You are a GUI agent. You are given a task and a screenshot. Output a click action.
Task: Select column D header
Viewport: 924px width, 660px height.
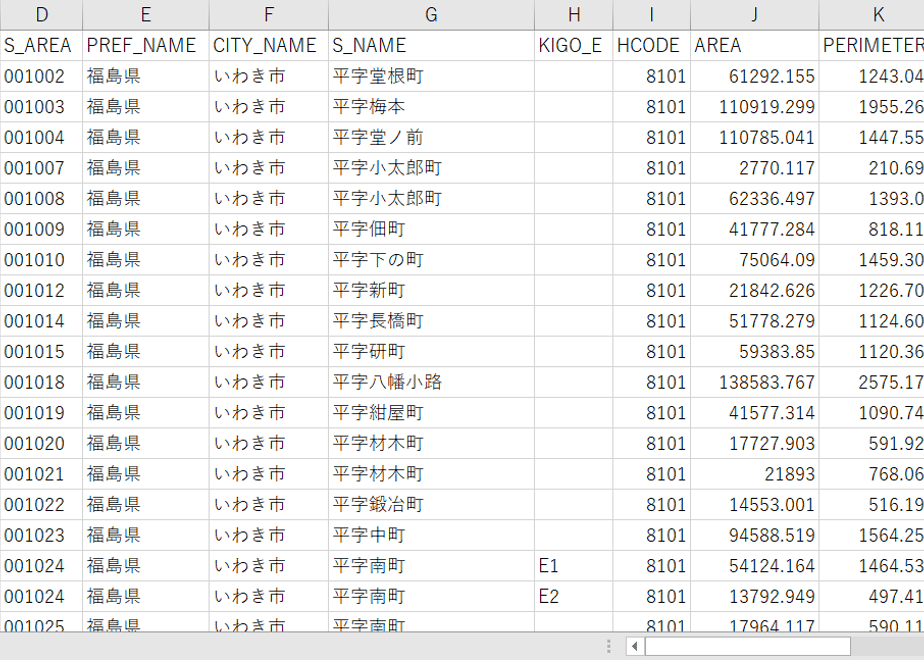pyautogui.click(x=41, y=15)
